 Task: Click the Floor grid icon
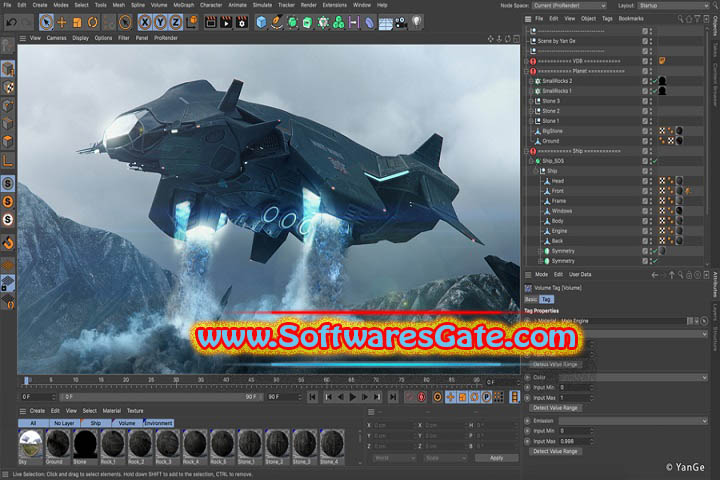point(385,23)
